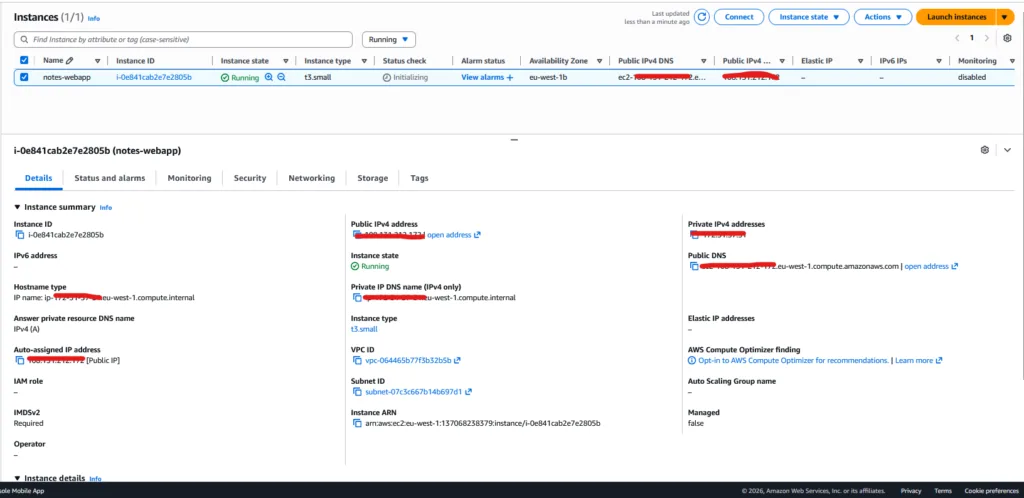
Task: Collapse the Instance summary section
Action: click(17, 207)
